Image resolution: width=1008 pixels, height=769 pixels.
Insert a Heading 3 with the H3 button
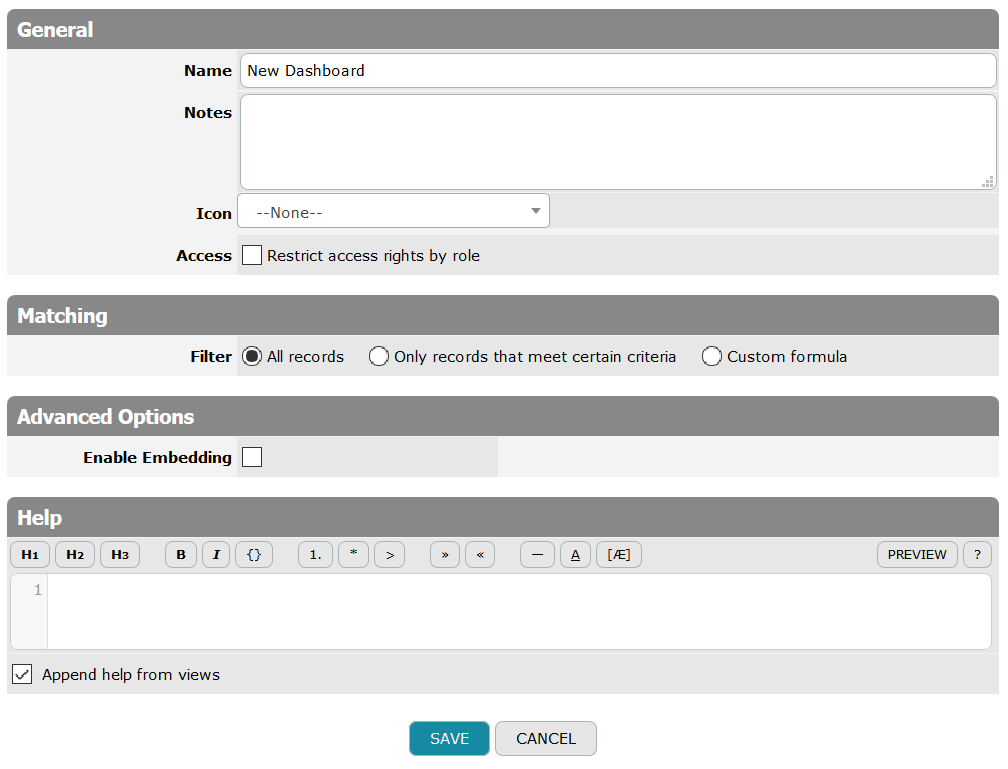pyautogui.click(x=120, y=555)
